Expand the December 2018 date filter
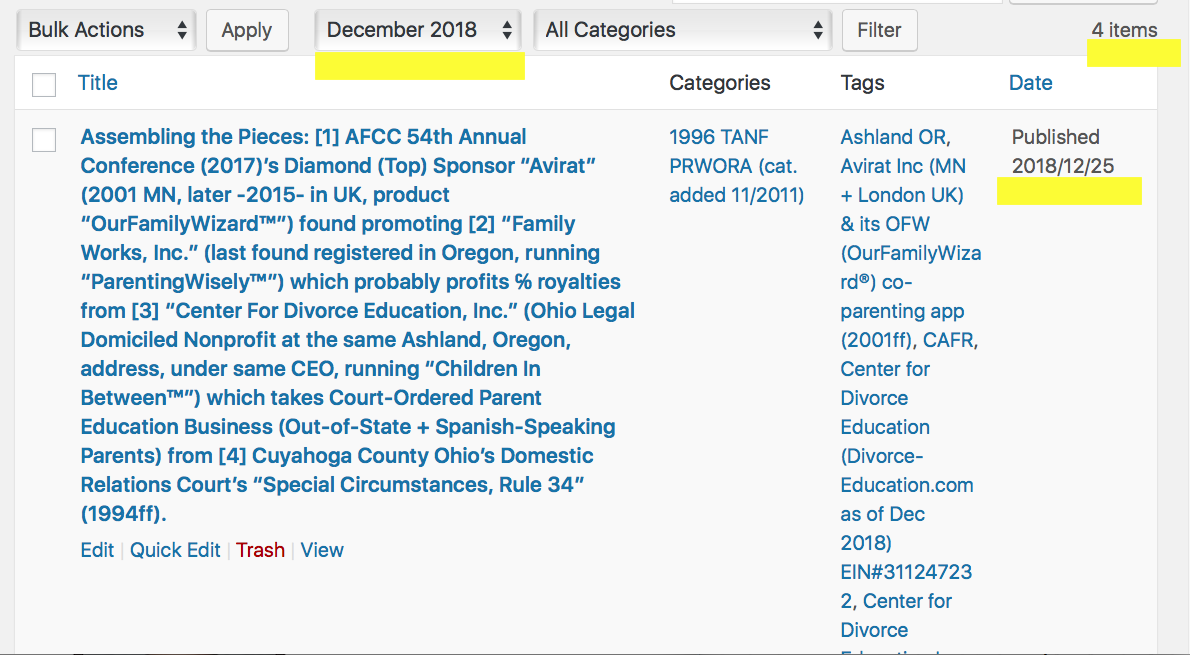 click(x=418, y=30)
